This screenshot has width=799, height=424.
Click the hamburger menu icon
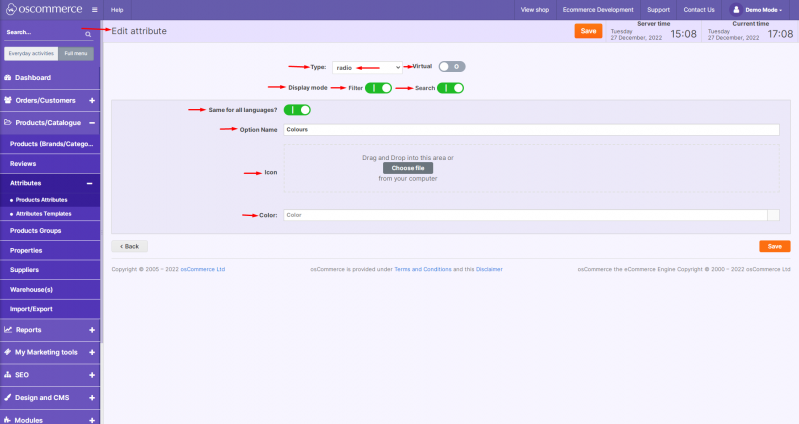click(x=95, y=9)
